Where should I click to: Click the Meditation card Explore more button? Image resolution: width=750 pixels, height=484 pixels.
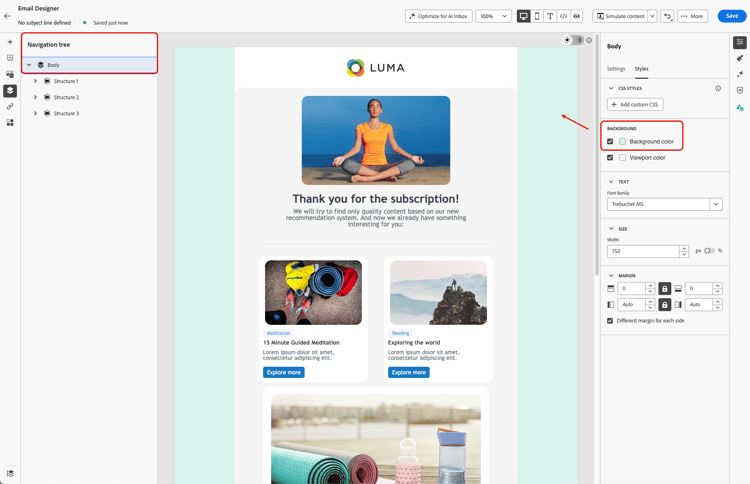pos(284,373)
